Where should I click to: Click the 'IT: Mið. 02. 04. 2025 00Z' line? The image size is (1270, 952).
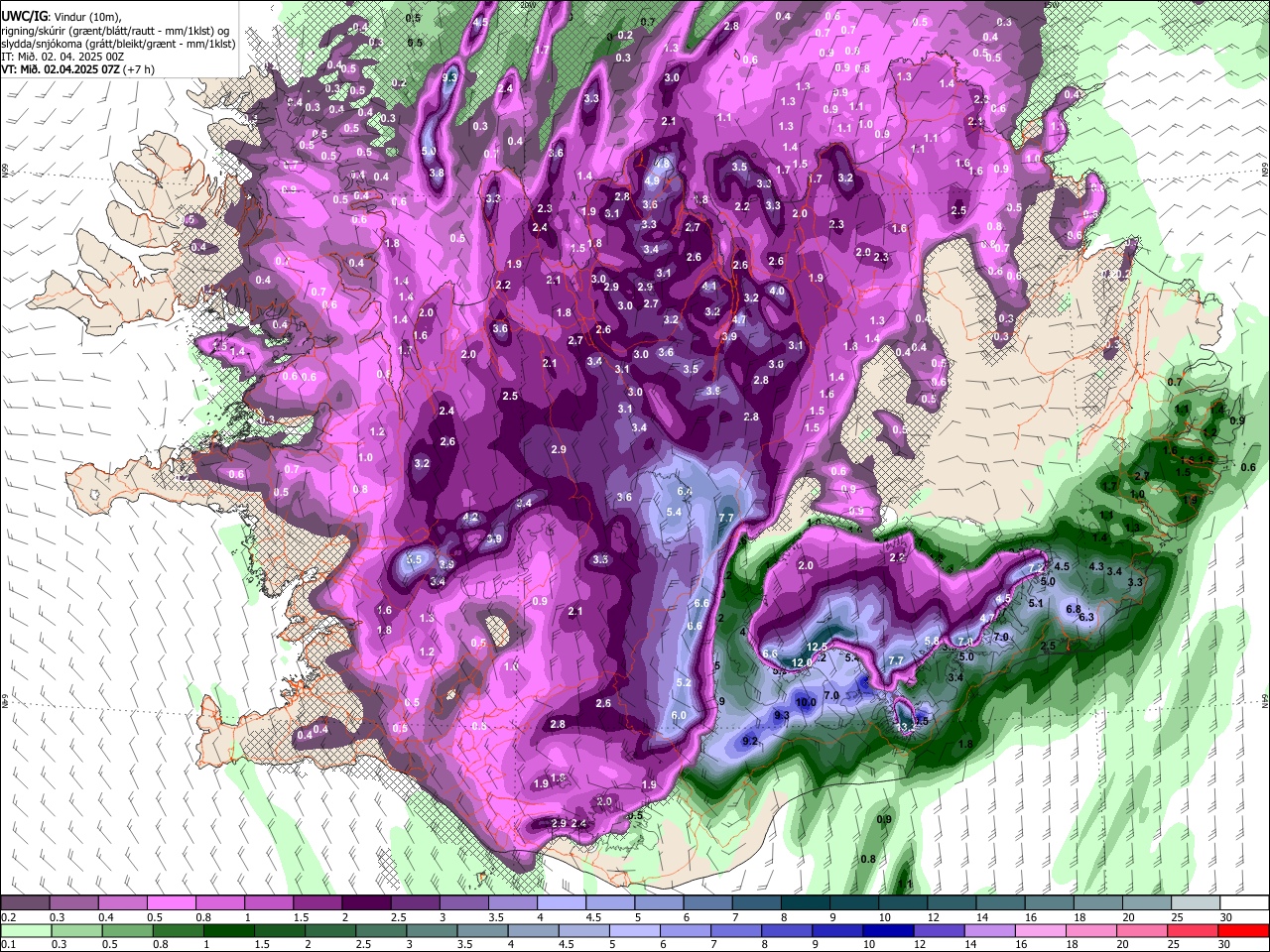pos(63,57)
